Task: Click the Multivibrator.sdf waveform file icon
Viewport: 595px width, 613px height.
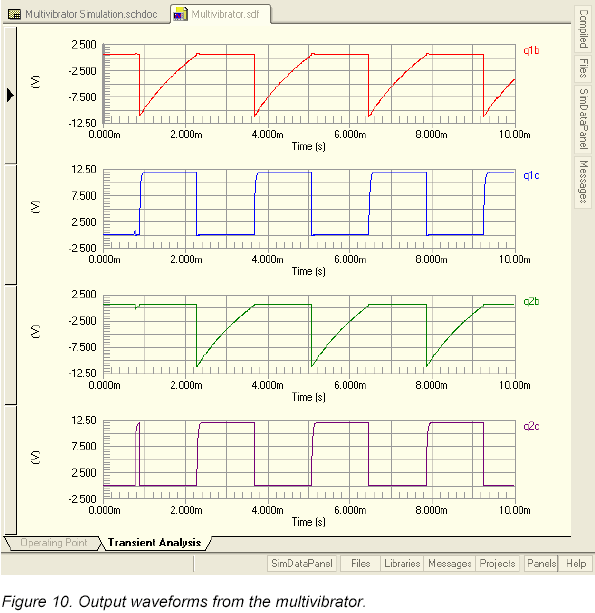Action: coord(180,14)
